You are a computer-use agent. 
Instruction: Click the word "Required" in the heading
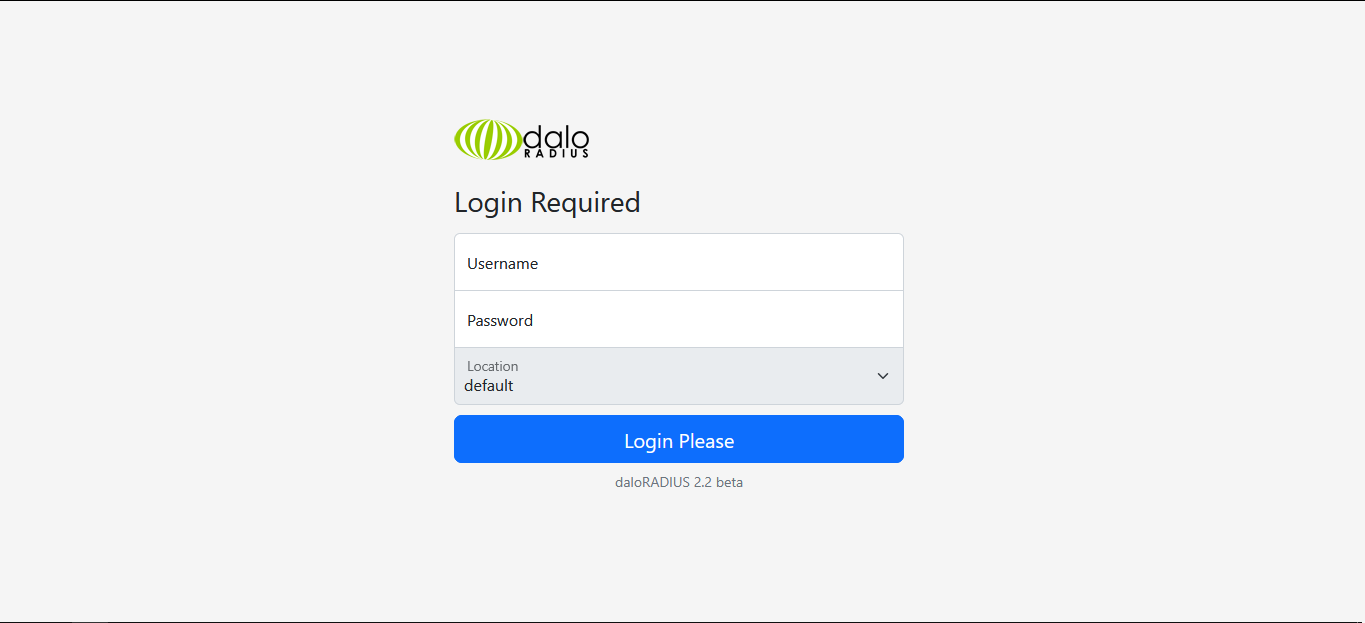586,203
